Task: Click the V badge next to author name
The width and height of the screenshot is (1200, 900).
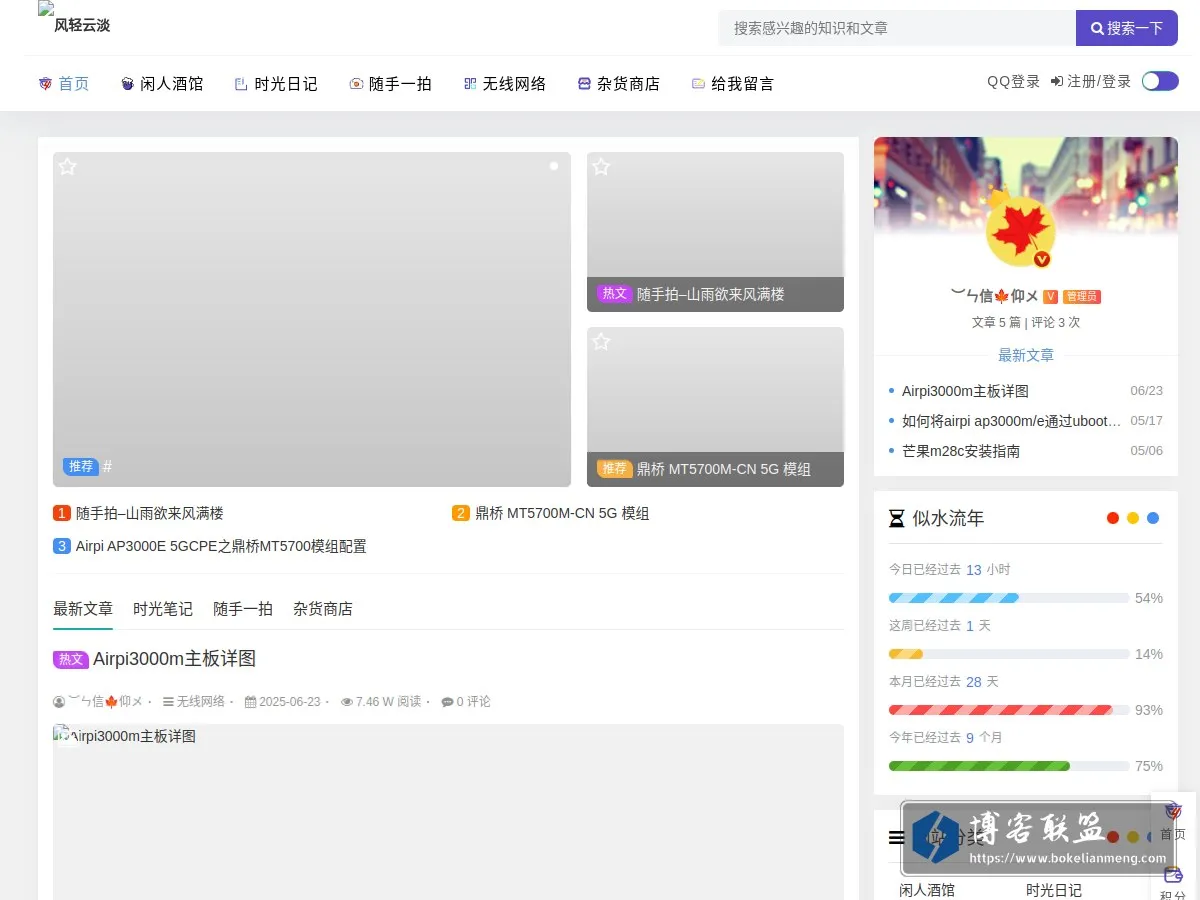Action: [1050, 296]
